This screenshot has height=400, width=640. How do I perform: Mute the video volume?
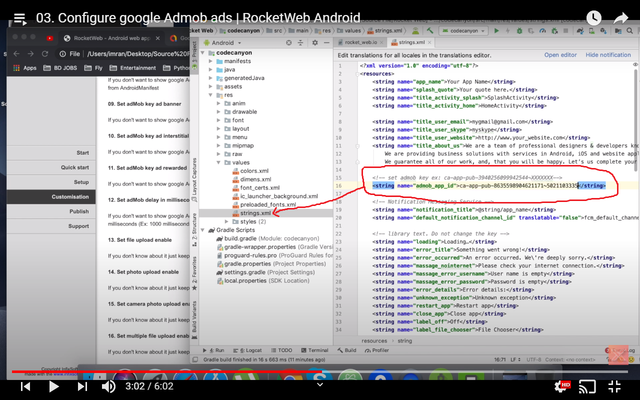[x=108, y=386]
